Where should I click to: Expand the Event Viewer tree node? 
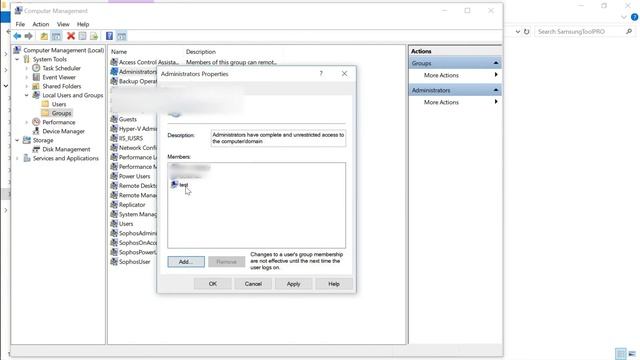click(x=27, y=77)
